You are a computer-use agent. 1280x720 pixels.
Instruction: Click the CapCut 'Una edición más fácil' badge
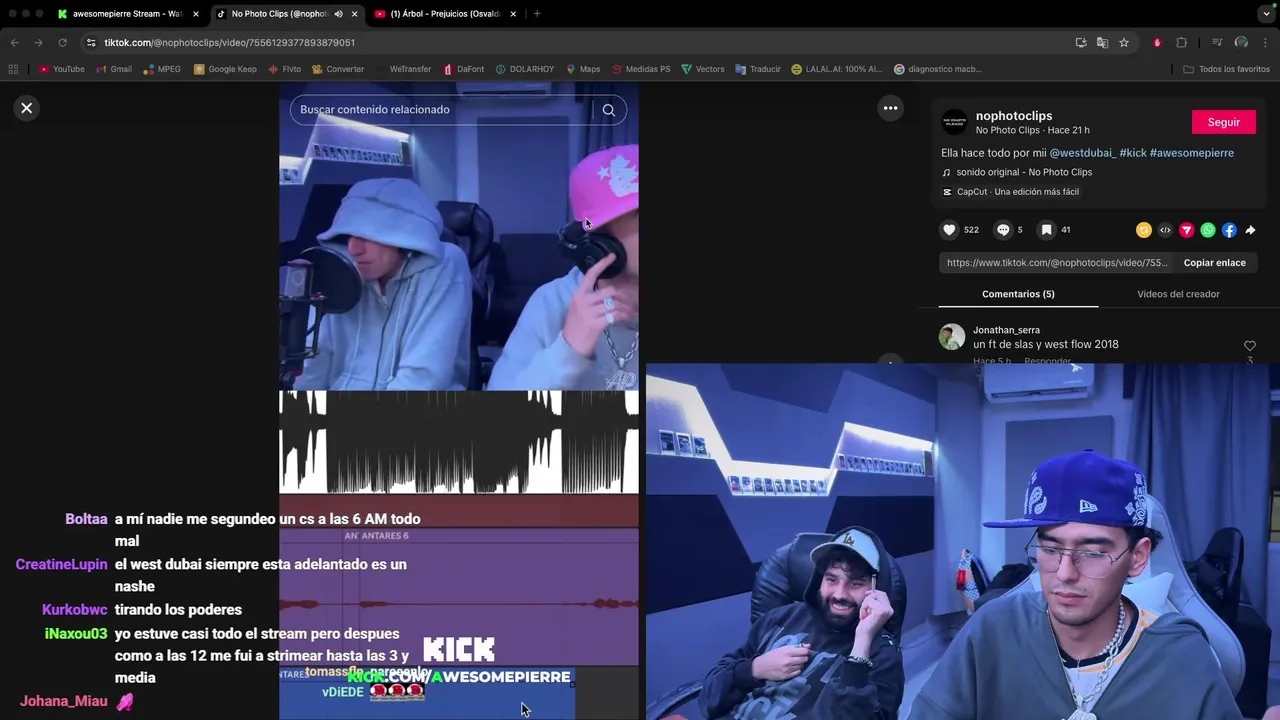tap(1011, 192)
